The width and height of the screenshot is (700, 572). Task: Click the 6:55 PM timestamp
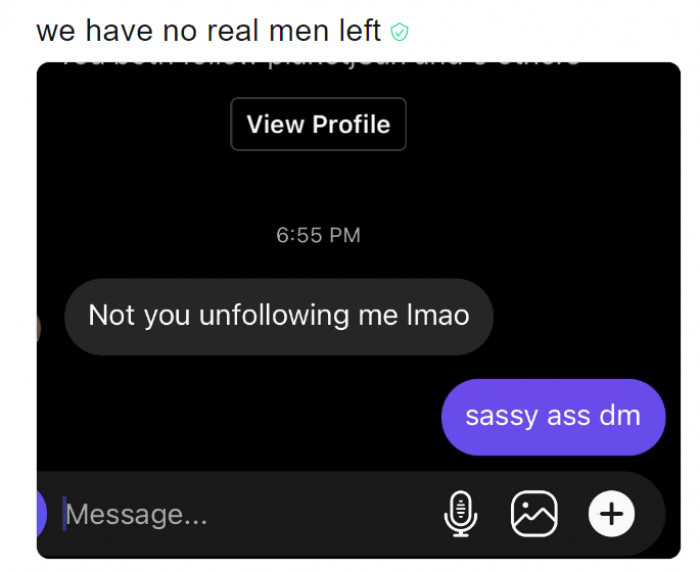(318, 235)
